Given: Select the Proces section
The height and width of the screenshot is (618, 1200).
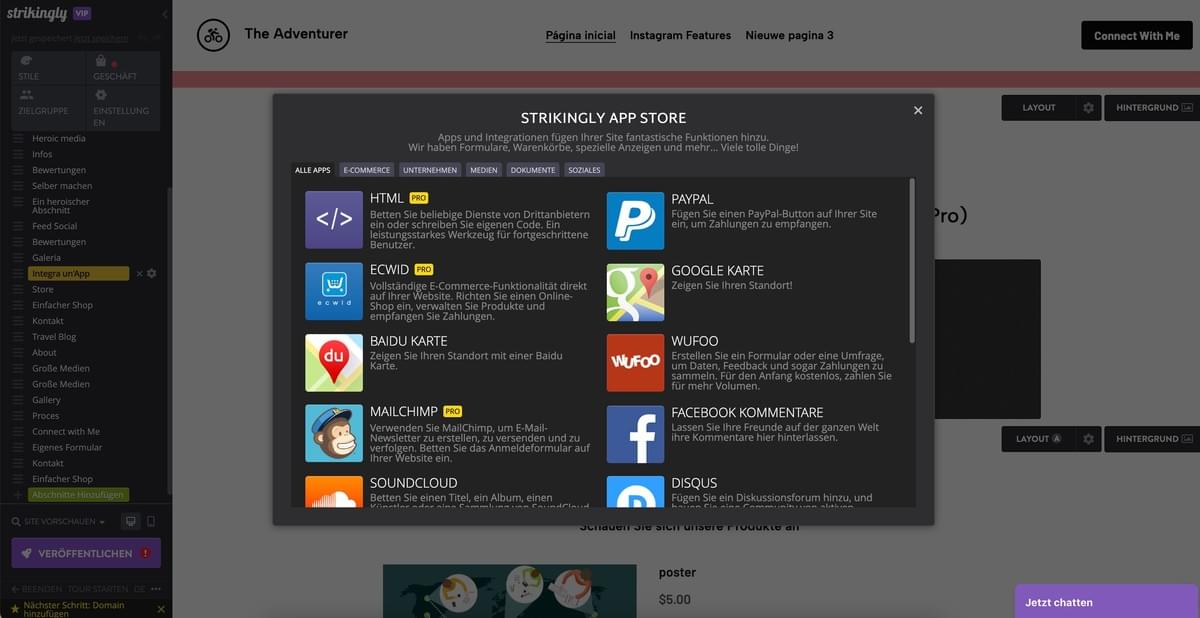Looking at the screenshot, I should (x=46, y=415).
